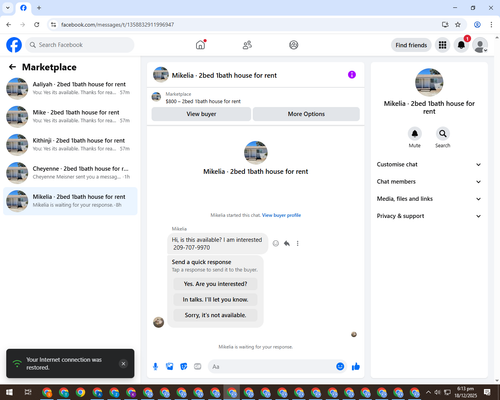
Task: Send quick response 'In talks. I'll let you know.'
Action: coord(215,300)
